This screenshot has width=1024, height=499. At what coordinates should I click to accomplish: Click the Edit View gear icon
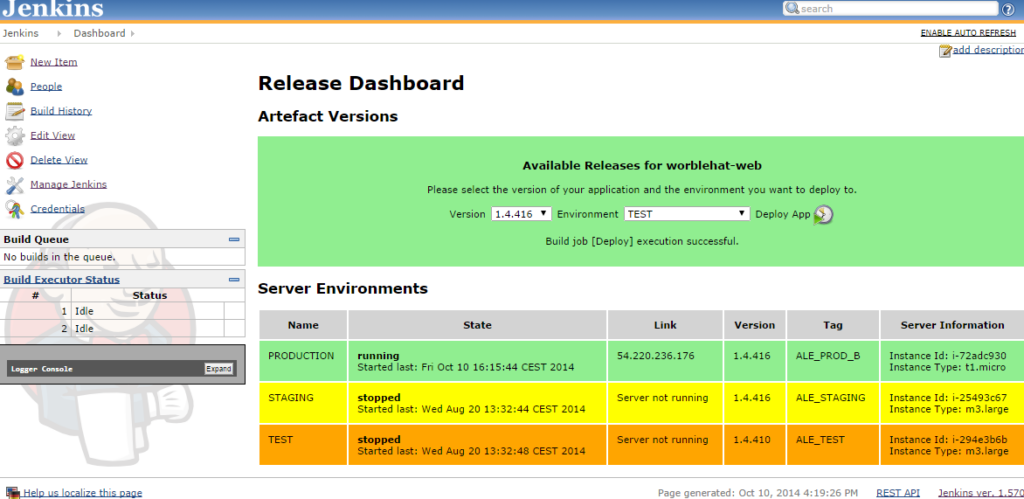(14, 136)
